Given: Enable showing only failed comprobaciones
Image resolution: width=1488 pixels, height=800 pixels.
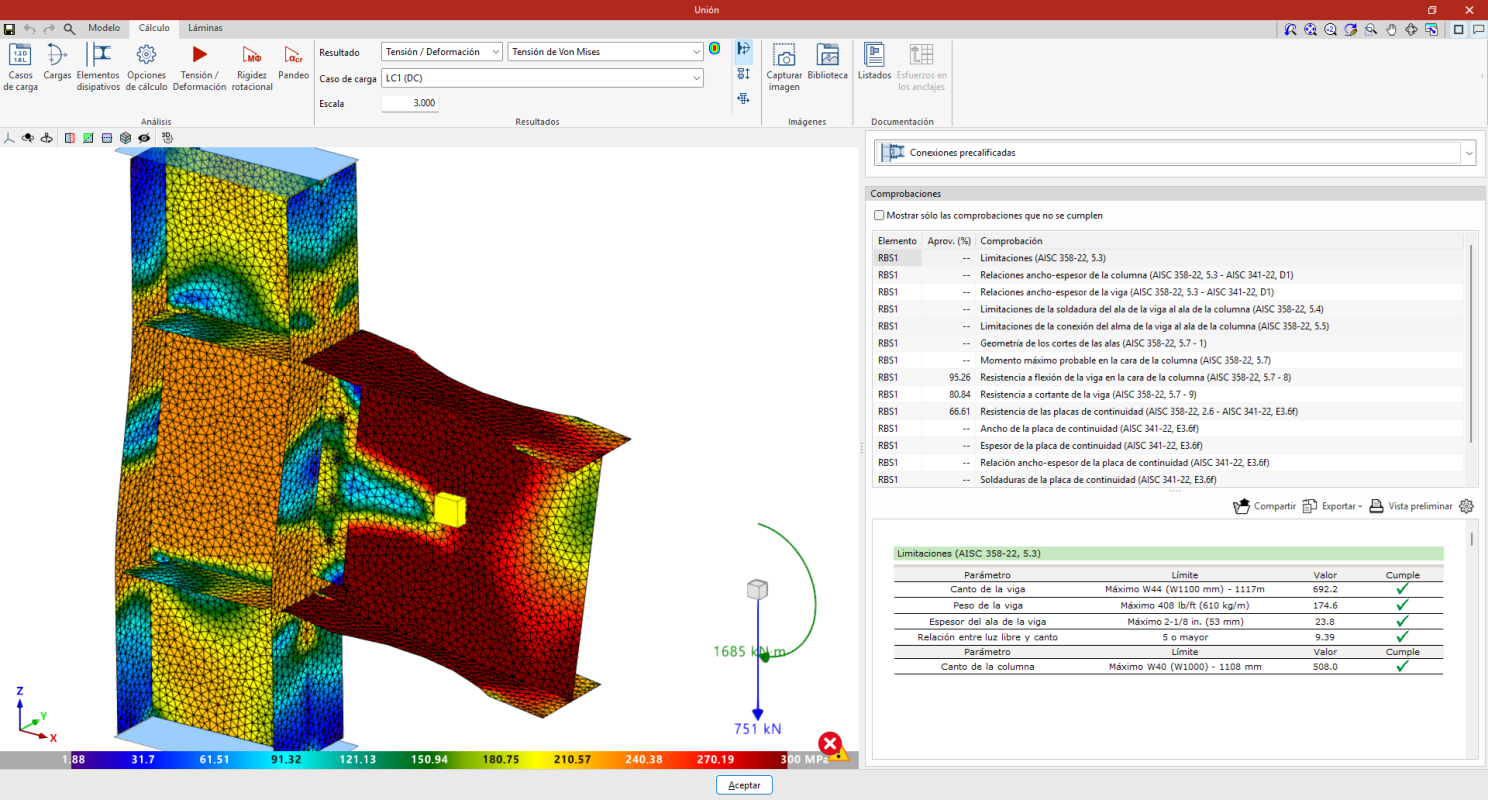Looking at the screenshot, I should tap(879, 215).
